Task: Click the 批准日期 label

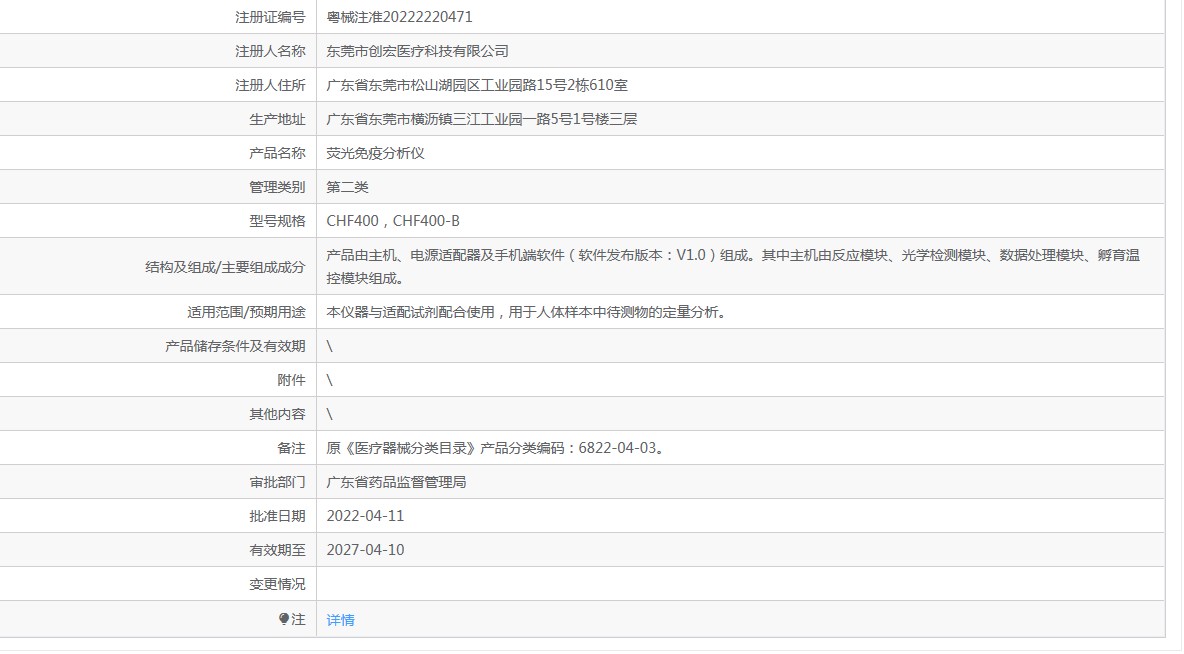Action: [x=277, y=516]
